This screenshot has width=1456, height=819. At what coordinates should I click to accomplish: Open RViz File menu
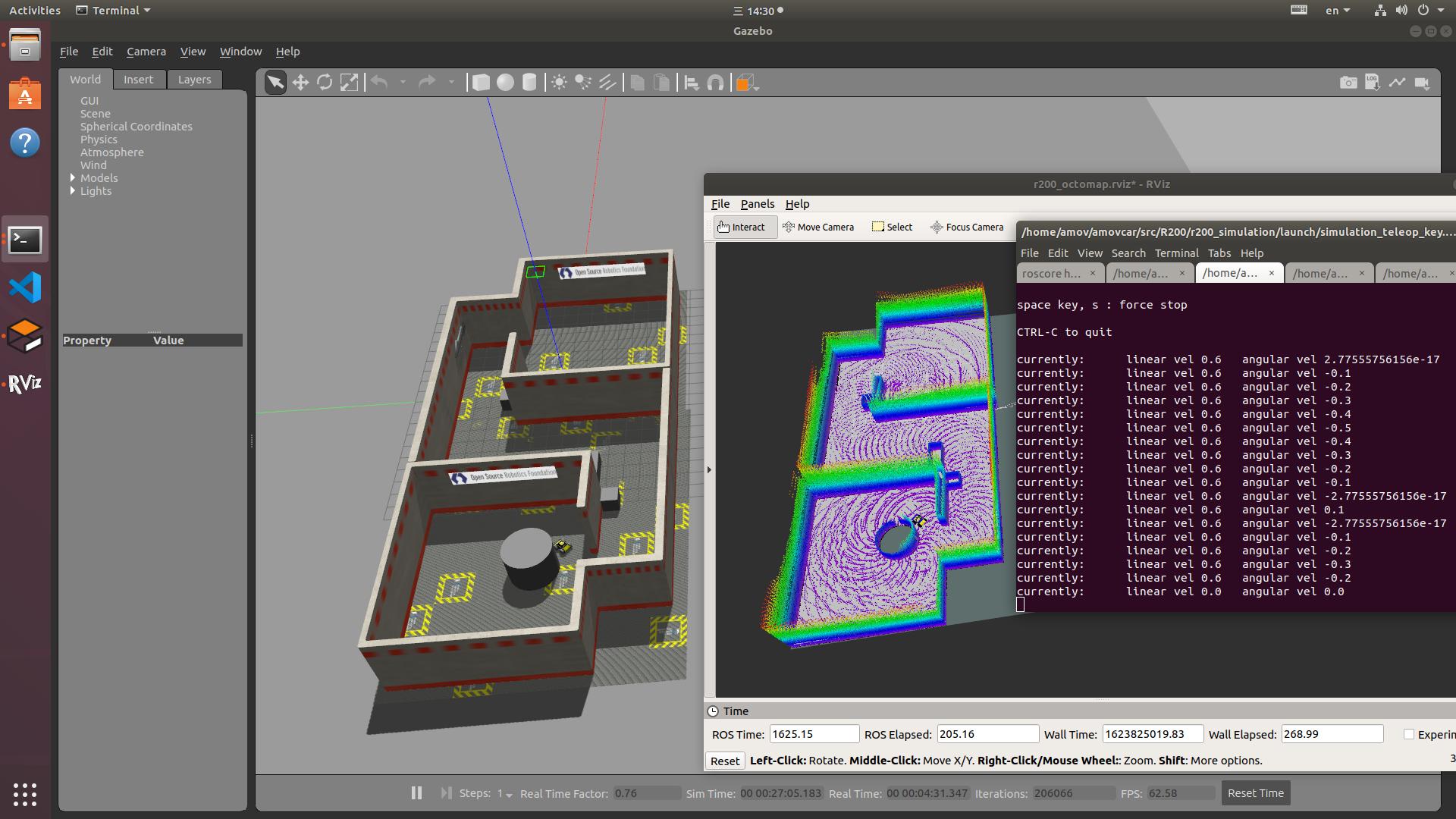point(720,204)
